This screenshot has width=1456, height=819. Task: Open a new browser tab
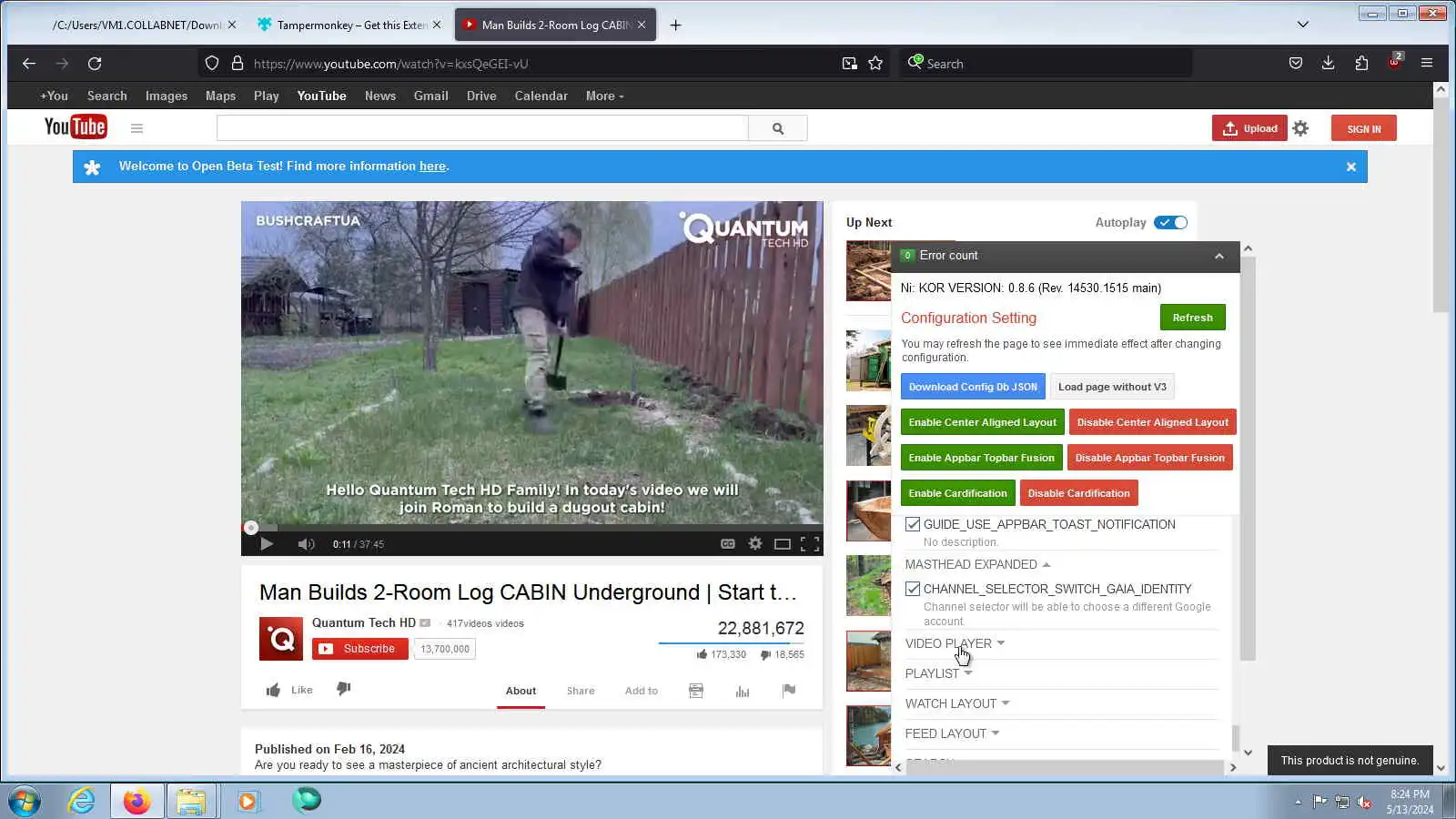click(x=675, y=25)
